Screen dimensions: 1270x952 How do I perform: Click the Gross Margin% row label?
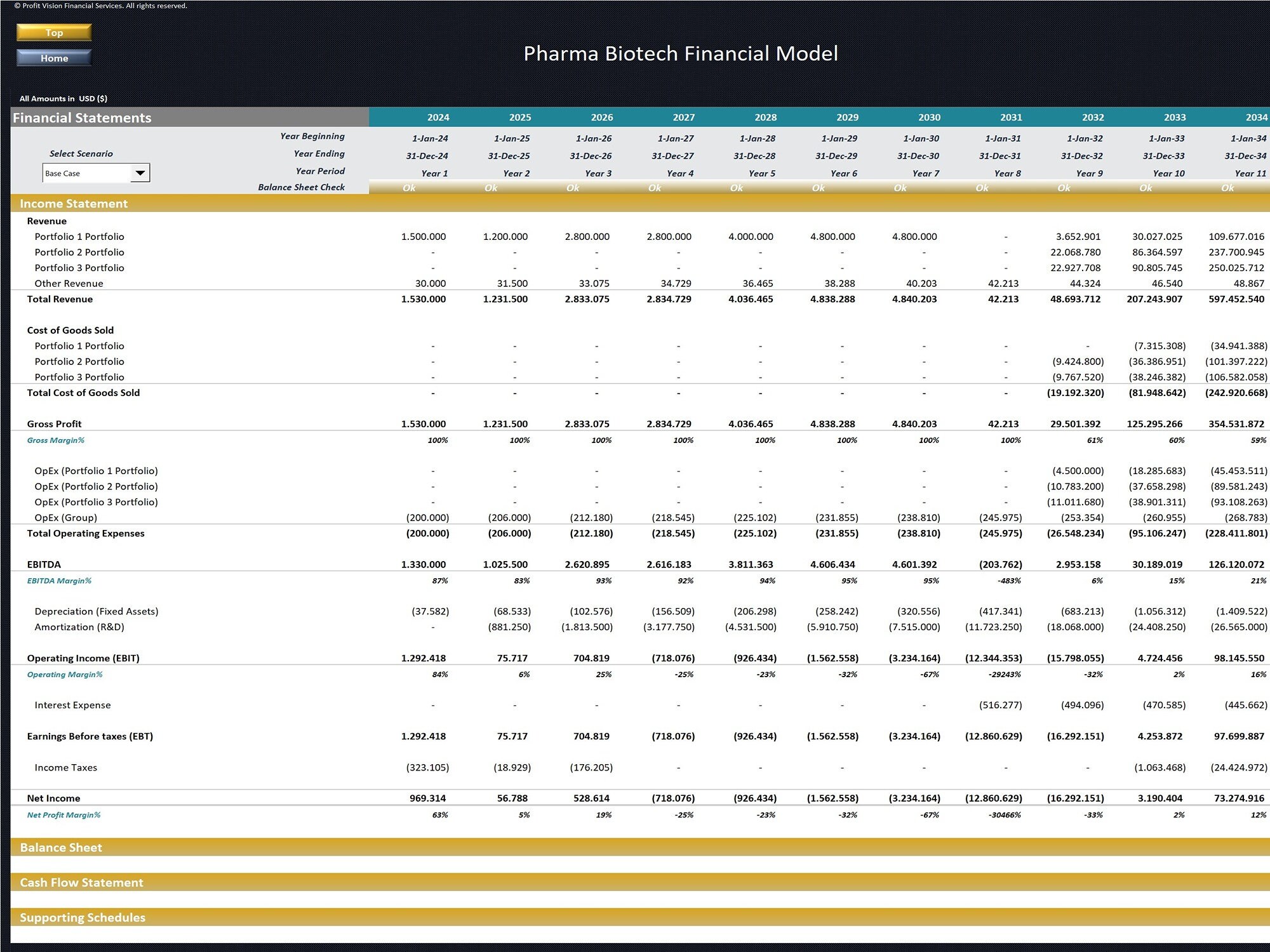[x=57, y=440]
